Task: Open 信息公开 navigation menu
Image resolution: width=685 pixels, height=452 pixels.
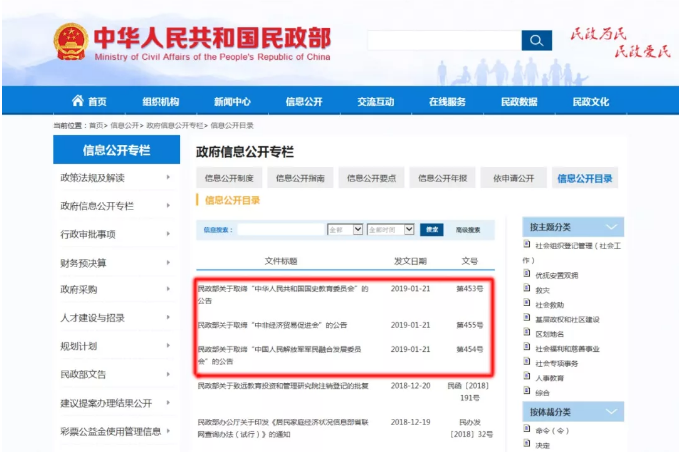Action: coord(304,102)
